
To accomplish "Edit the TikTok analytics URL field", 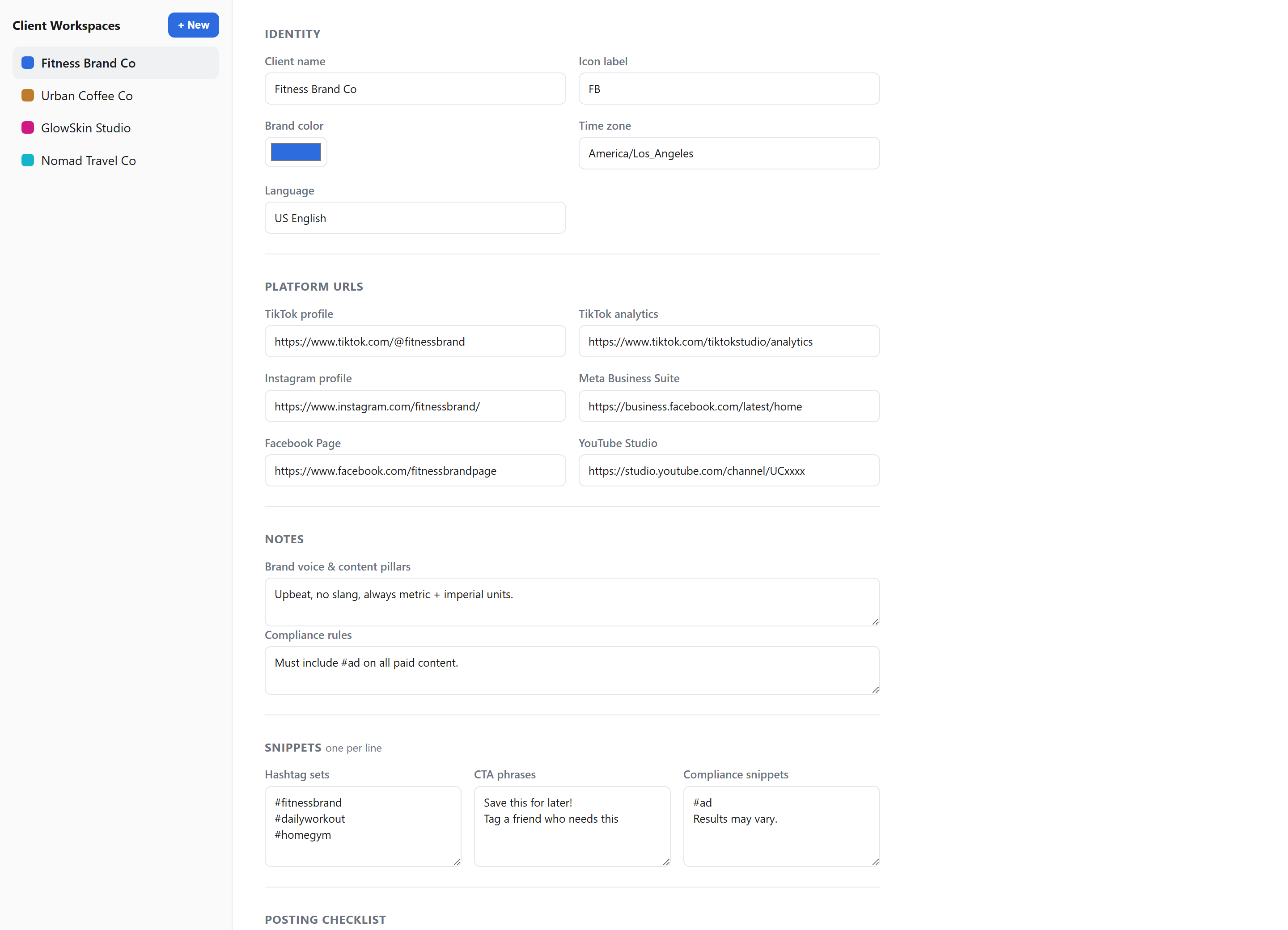I will (x=729, y=341).
